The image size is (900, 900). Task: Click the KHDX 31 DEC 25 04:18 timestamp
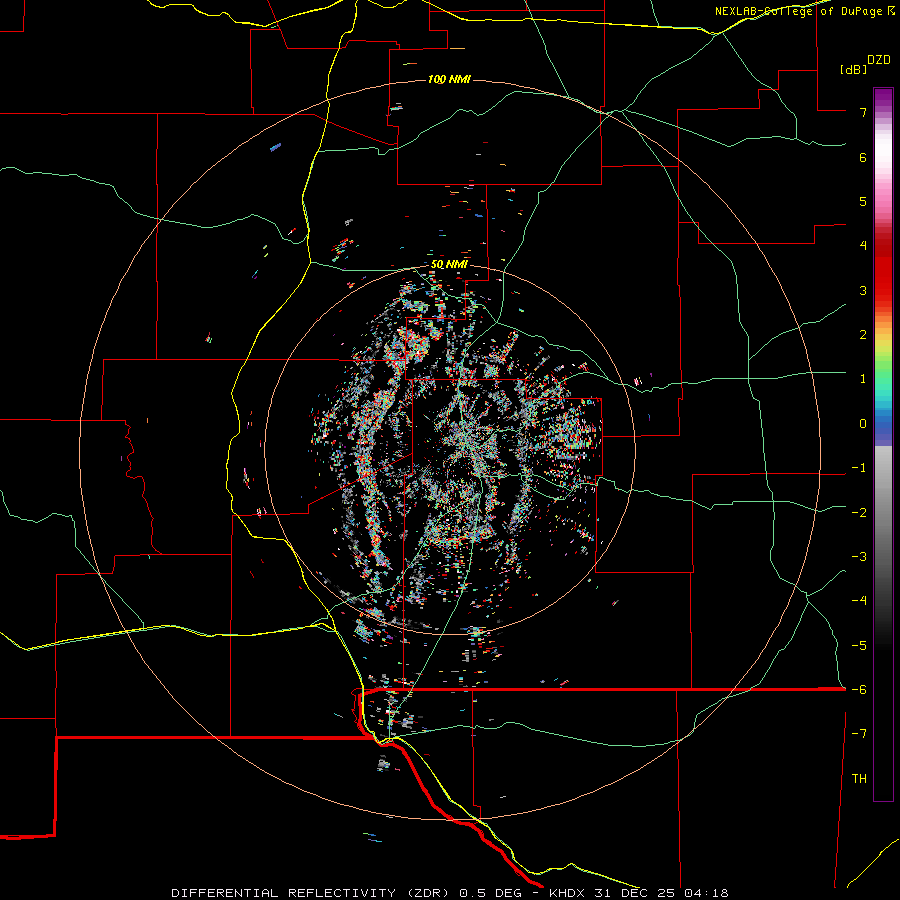(x=638, y=893)
